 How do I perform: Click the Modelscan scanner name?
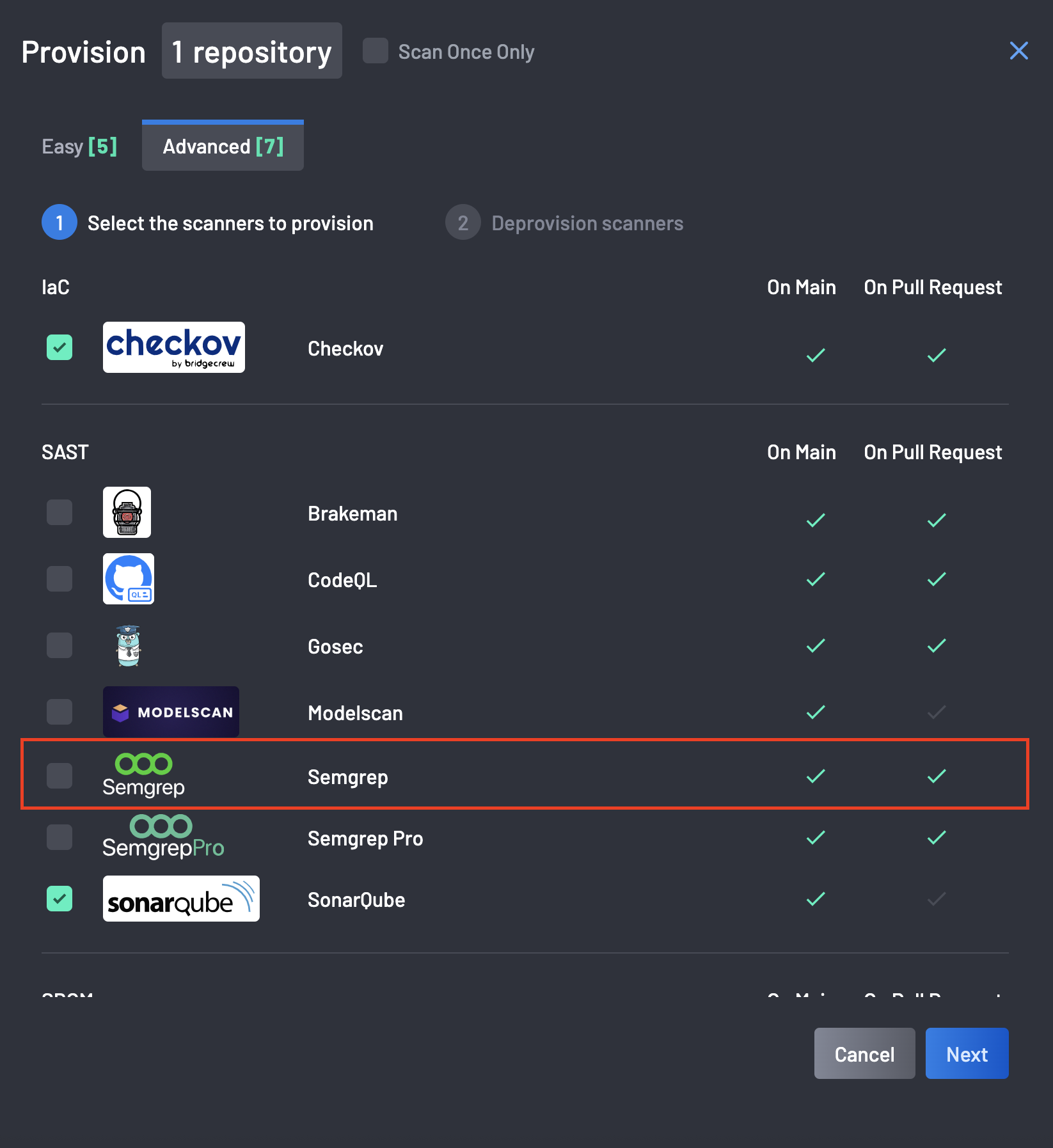355,713
